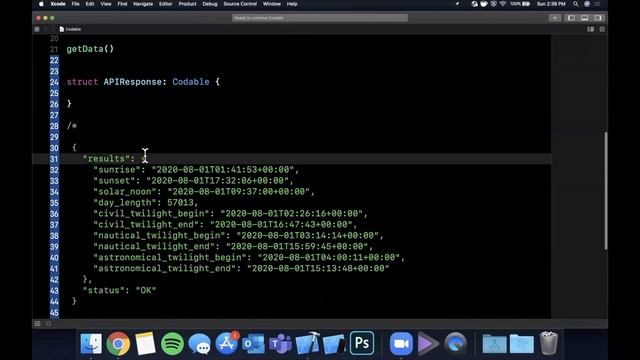Click the Codable protocol keyword
Image resolution: width=640 pixels, height=360 pixels.
tap(191, 82)
